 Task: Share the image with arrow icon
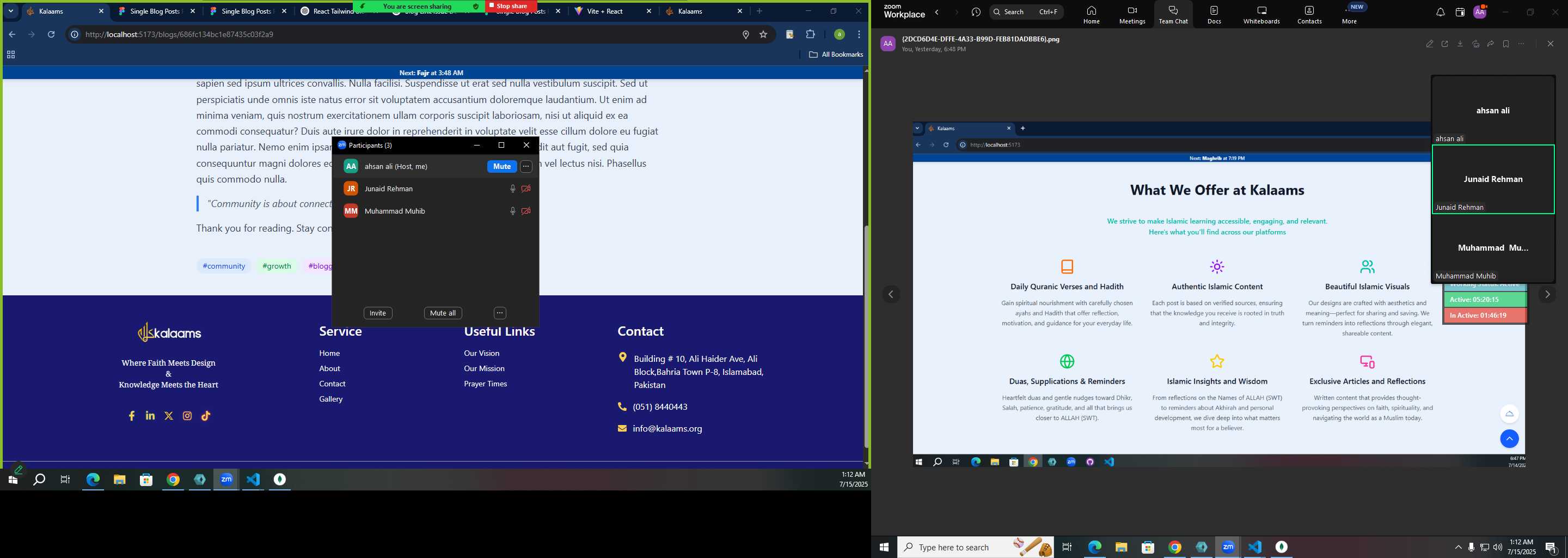pyautogui.click(x=1491, y=44)
